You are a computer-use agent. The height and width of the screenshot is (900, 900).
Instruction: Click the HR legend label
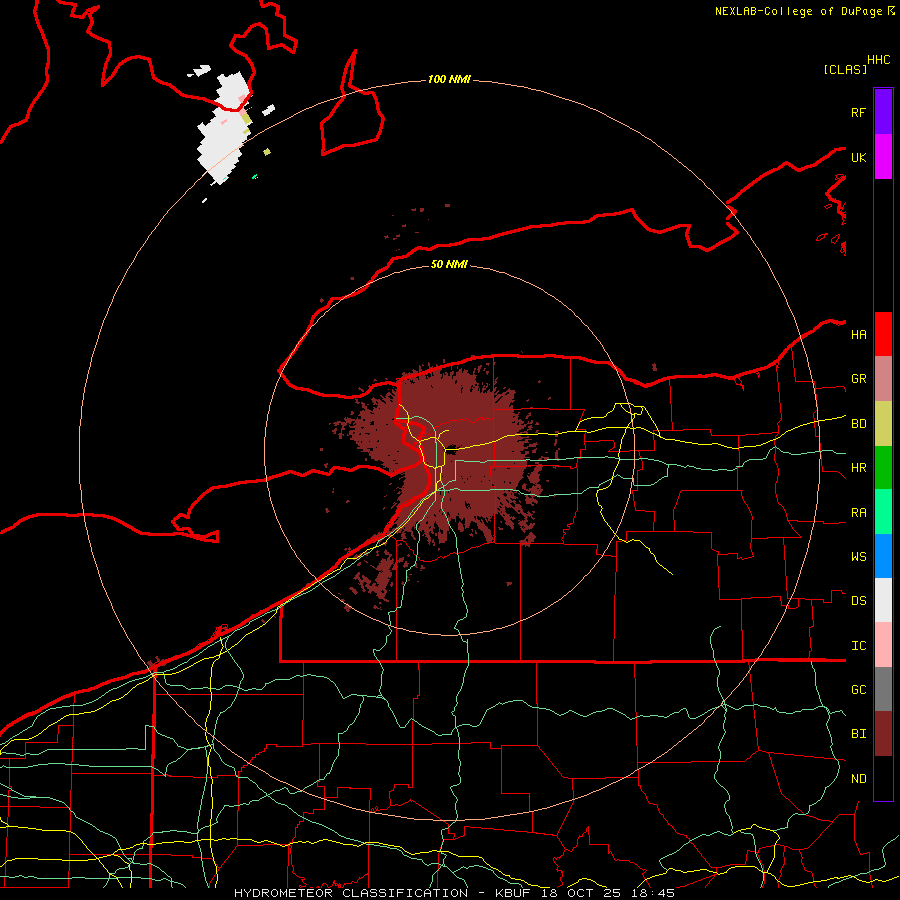click(858, 468)
